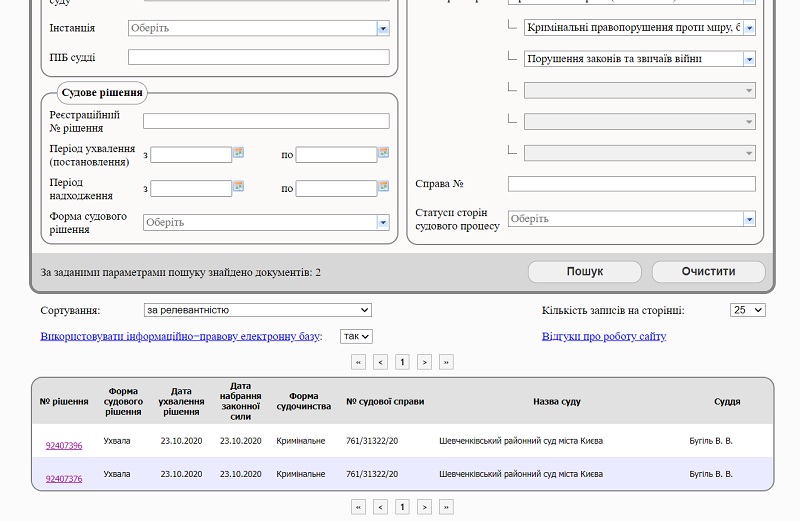Click next page arrow in bottom pagination
The width and height of the screenshot is (800, 521).
click(x=424, y=507)
